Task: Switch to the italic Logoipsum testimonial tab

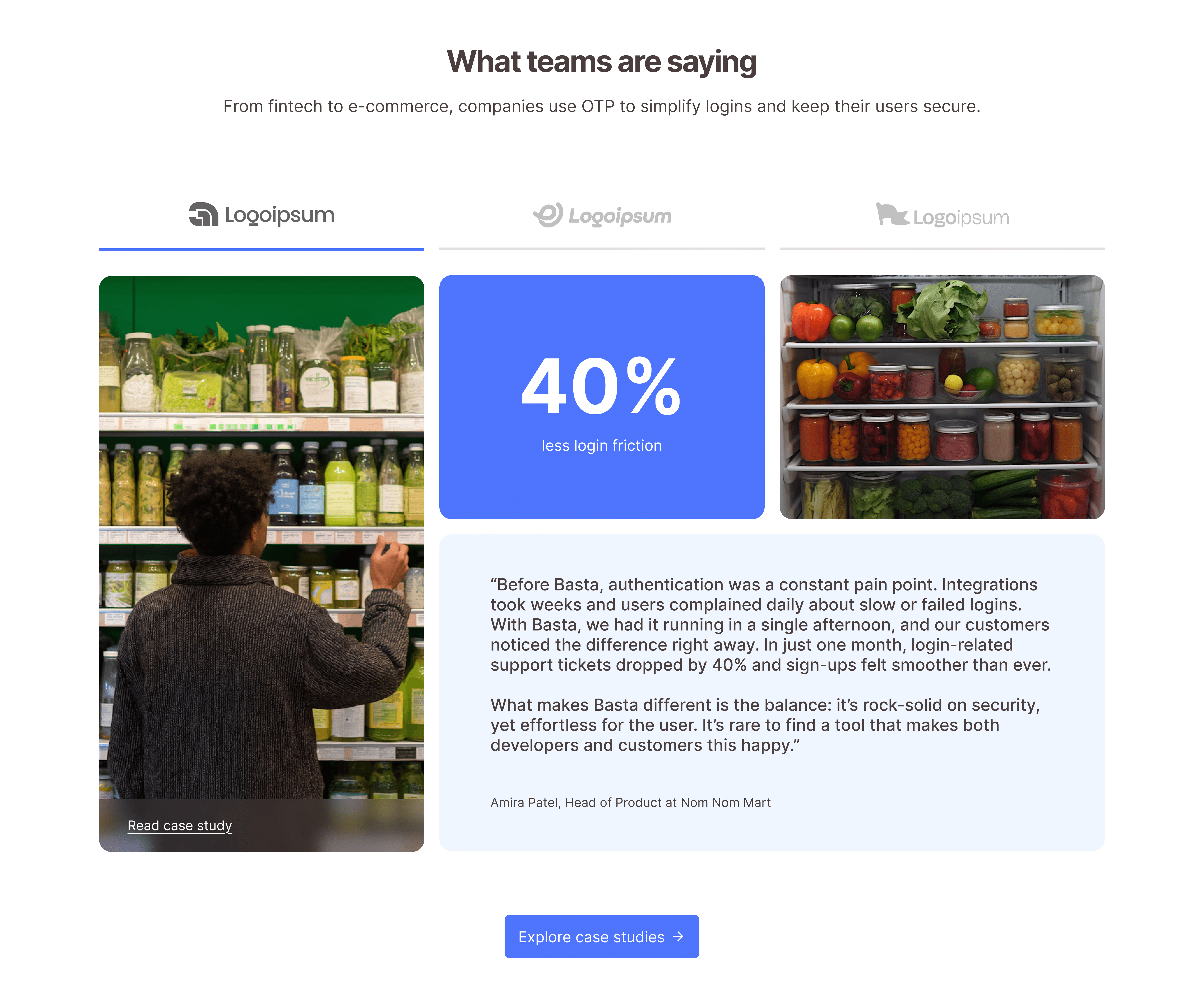Action: [x=602, y=216]
